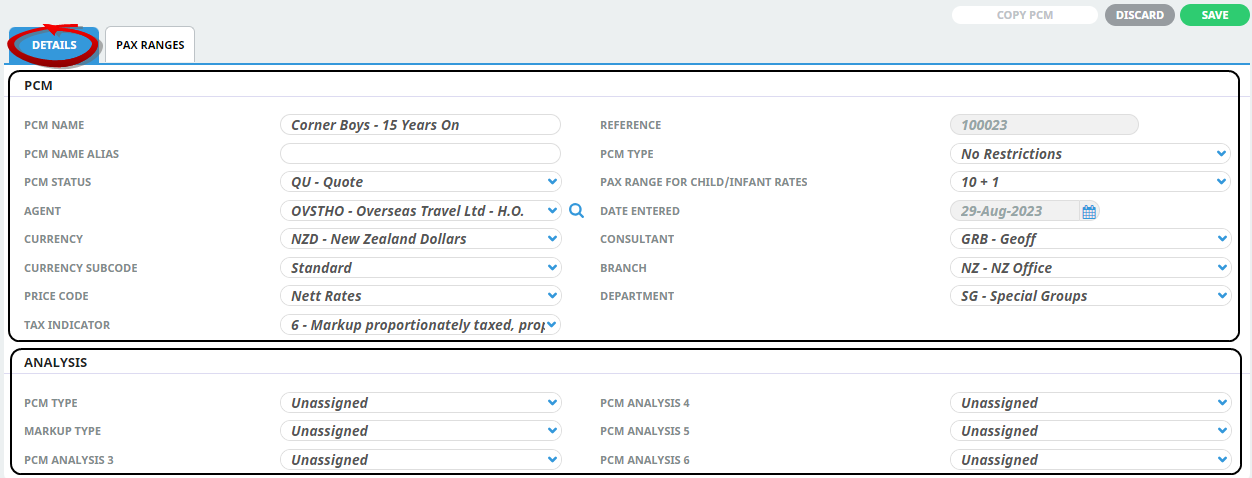The image size is (1252, 478).
Task: Switch to the Pax Ranges tab
Action: coord(150,45)
